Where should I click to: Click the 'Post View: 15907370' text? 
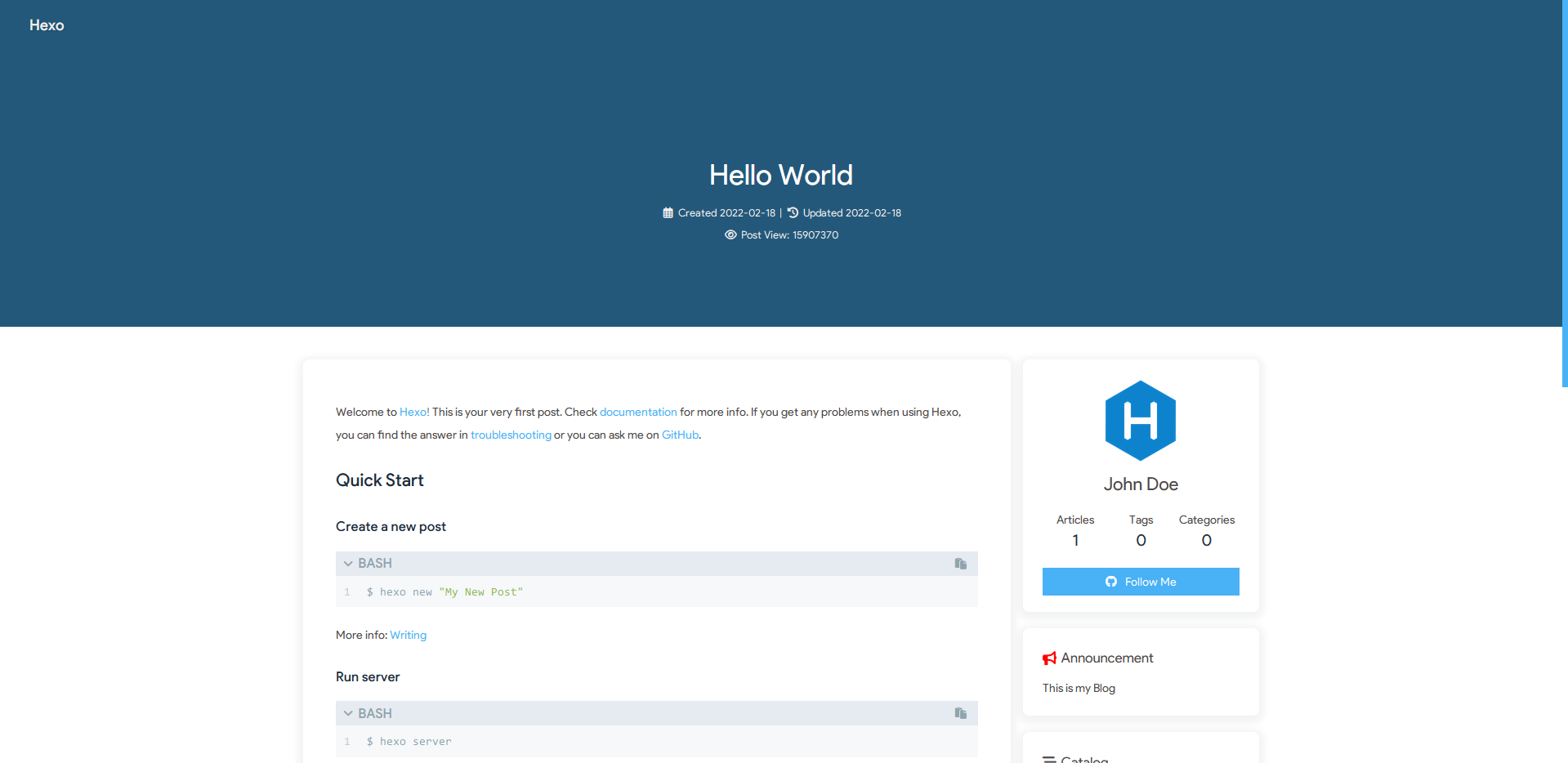789,234
